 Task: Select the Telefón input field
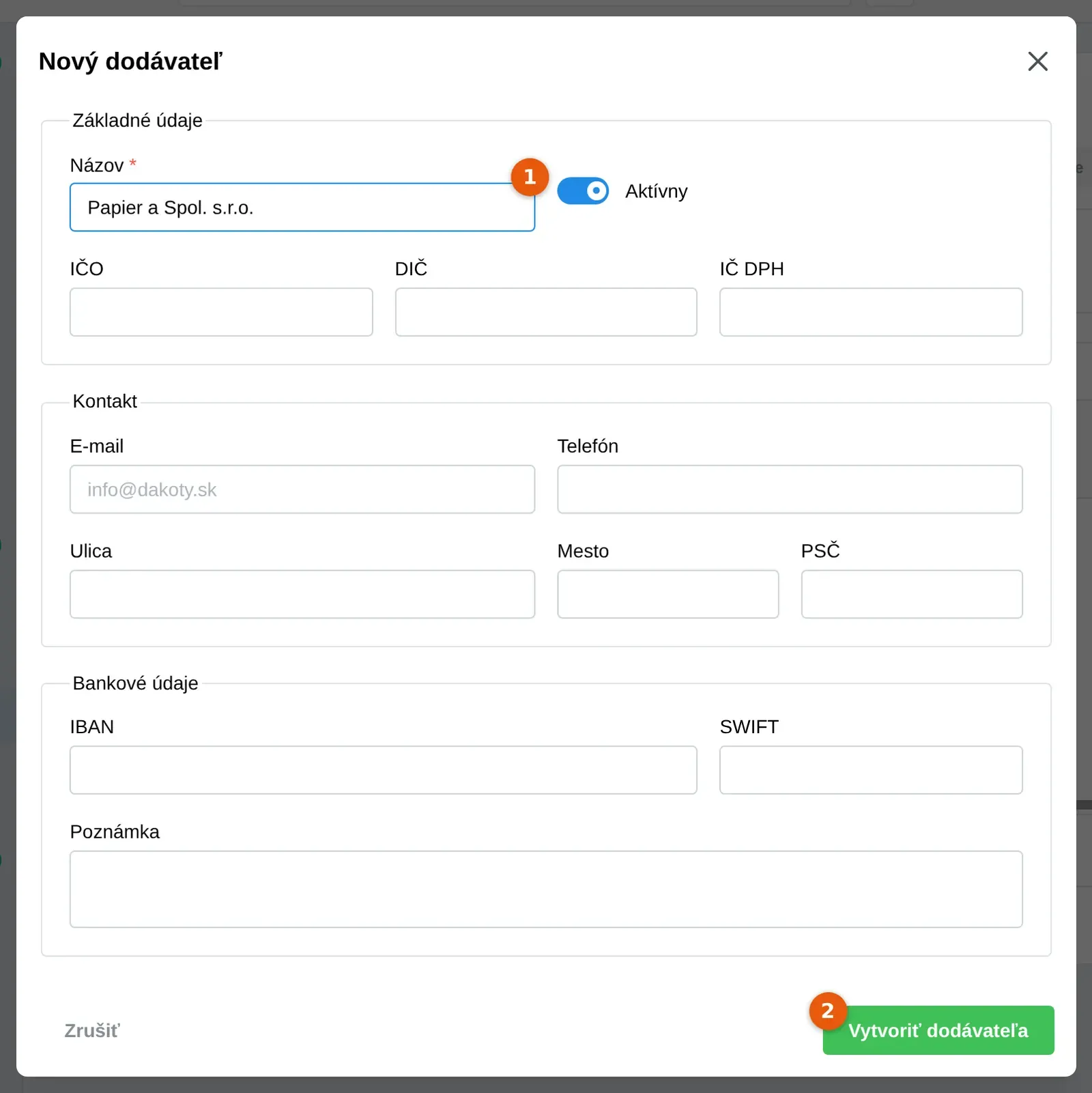pos(790,489)
